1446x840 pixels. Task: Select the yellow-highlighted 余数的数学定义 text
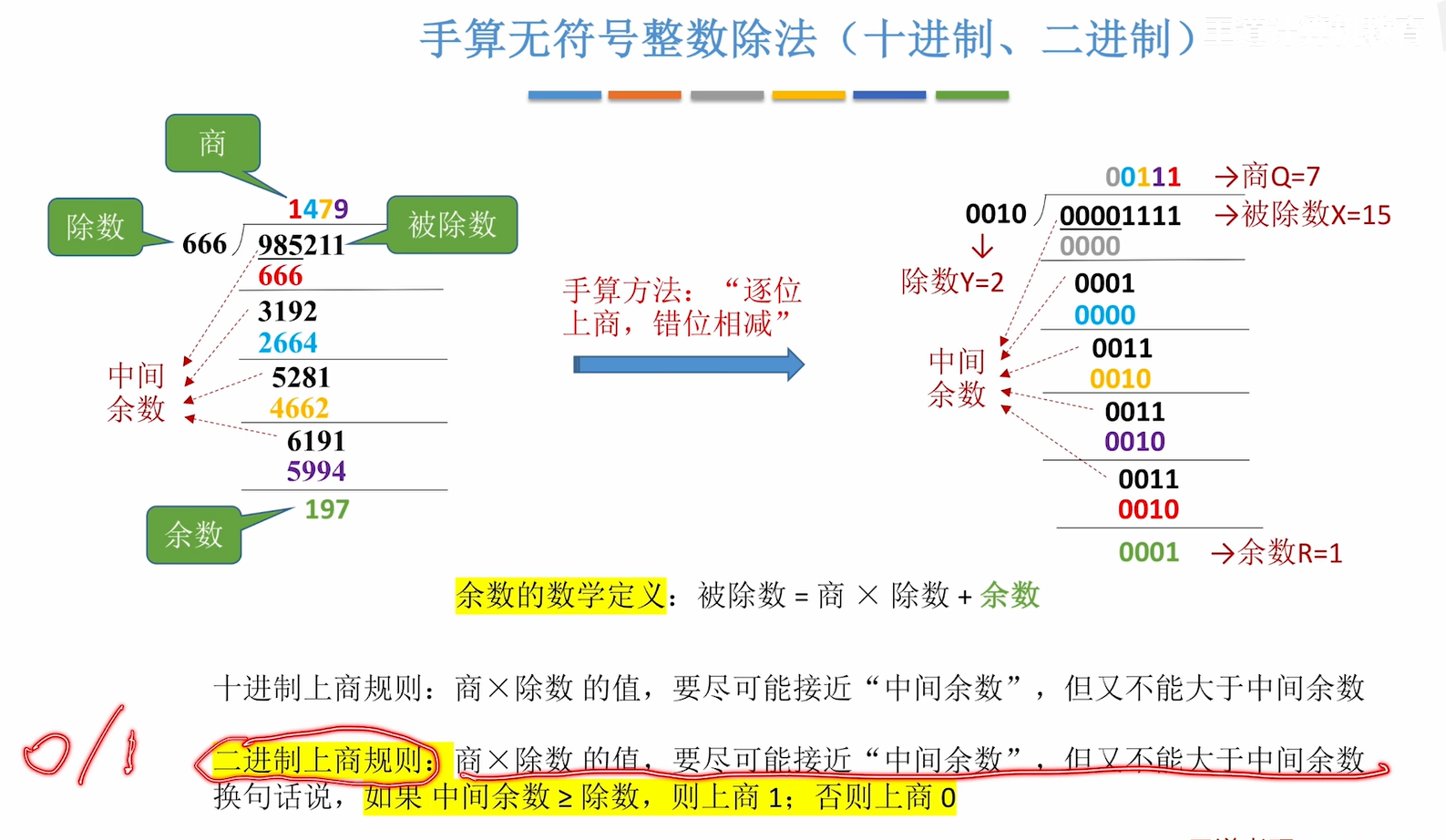(x=560, y=596)
